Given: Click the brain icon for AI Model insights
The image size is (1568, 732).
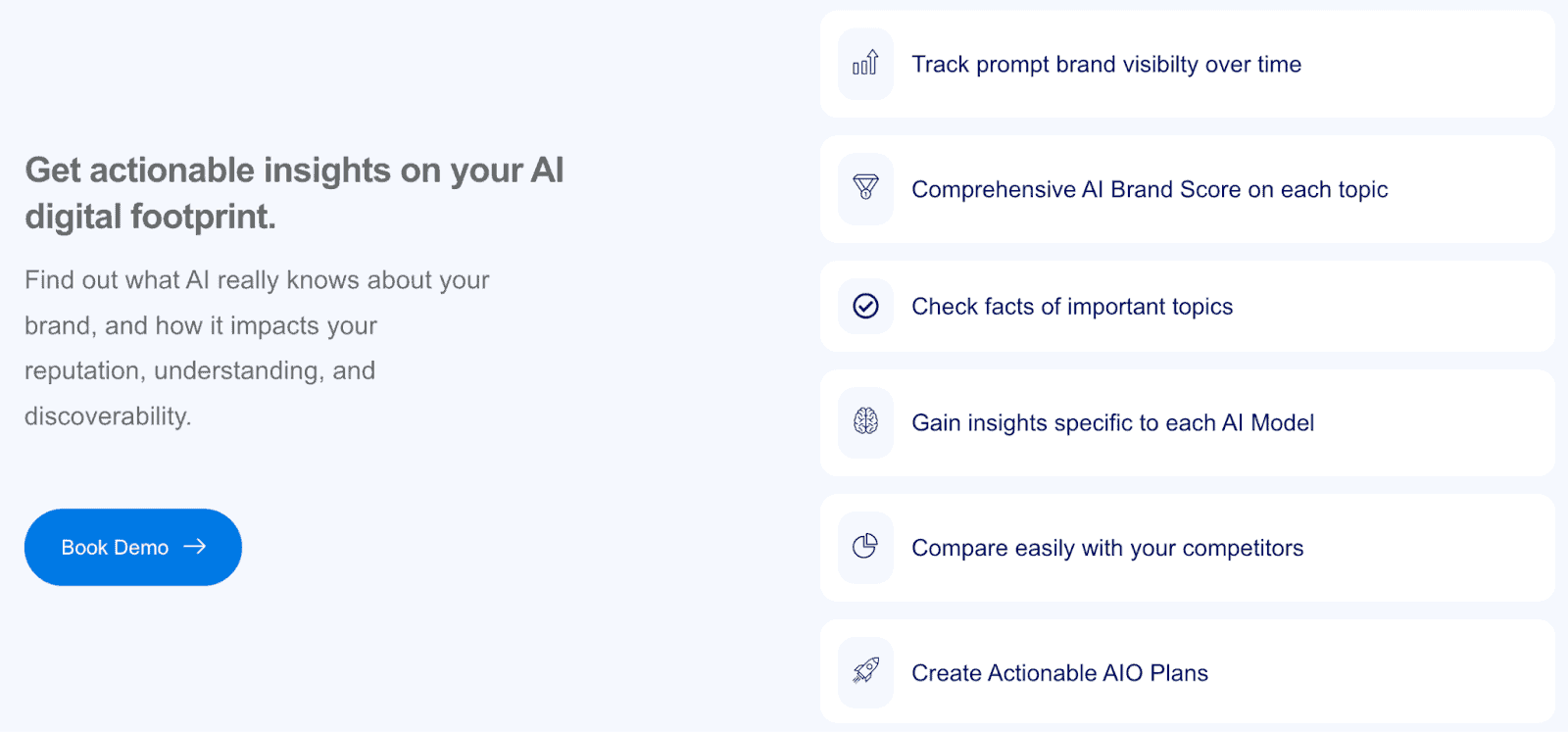Looking at the screenshot, I should [865, 422].
